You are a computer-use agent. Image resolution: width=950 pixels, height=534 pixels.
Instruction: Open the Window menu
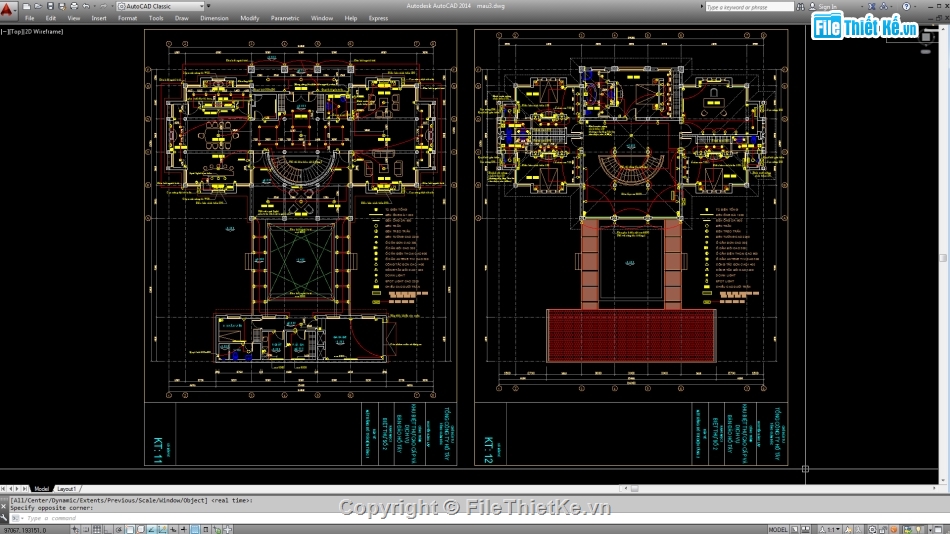tap(322, 18)
